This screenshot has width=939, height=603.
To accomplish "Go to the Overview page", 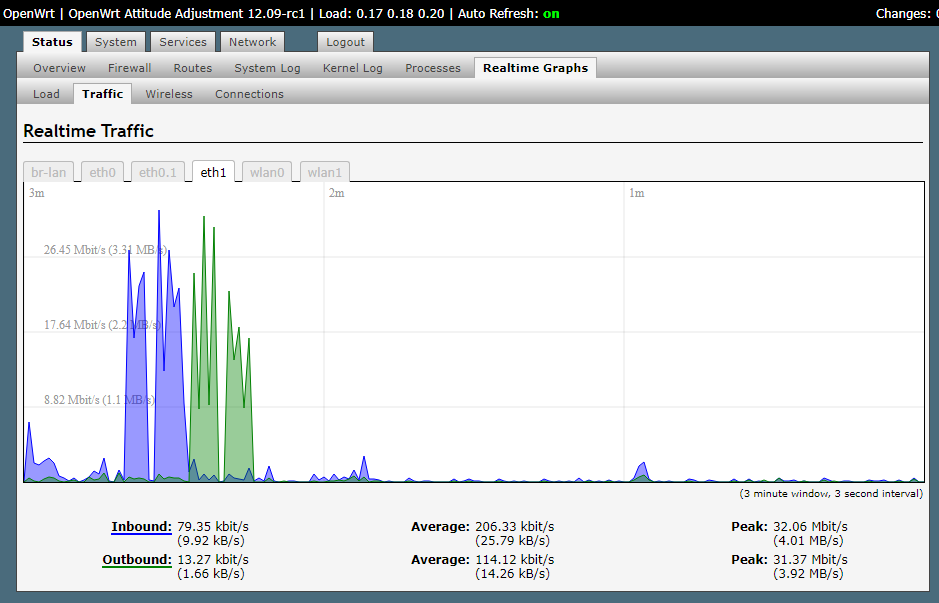I will pyautogui.click(x=58, y=67).
